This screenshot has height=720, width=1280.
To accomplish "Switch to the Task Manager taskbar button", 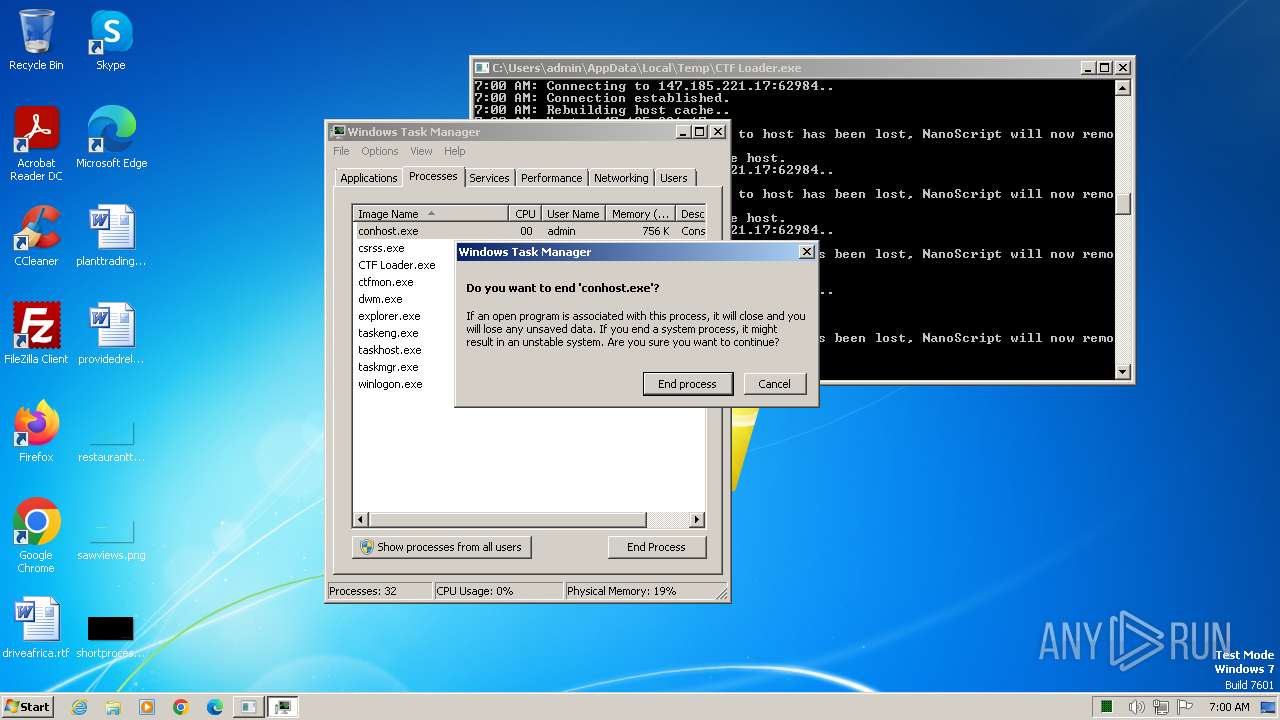I will click(x=283, y=707).
